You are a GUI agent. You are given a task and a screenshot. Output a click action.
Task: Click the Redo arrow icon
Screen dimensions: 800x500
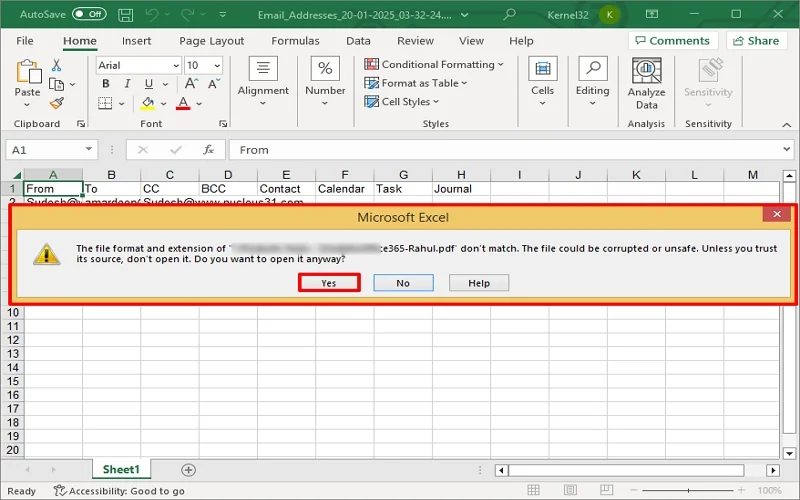187,15
